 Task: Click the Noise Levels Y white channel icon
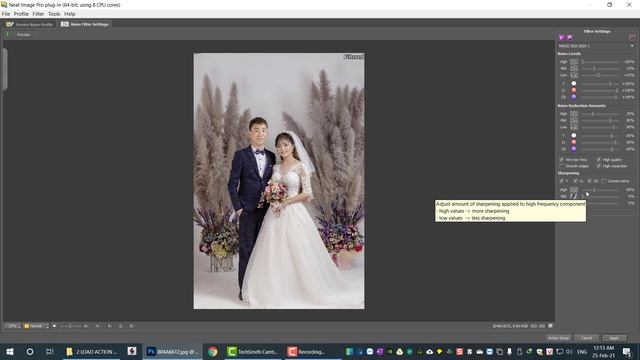[573, 84]
